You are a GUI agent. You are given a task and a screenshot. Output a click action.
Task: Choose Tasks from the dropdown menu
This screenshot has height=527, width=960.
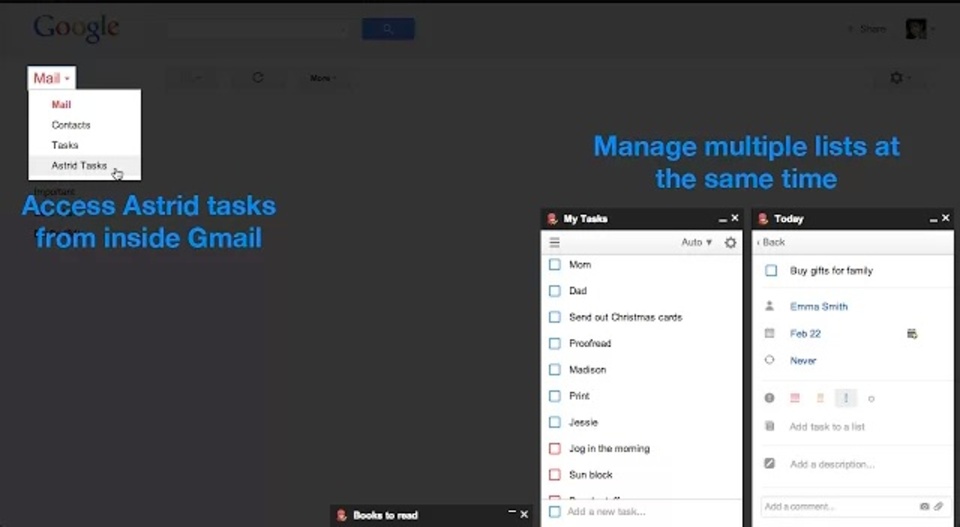65,145
